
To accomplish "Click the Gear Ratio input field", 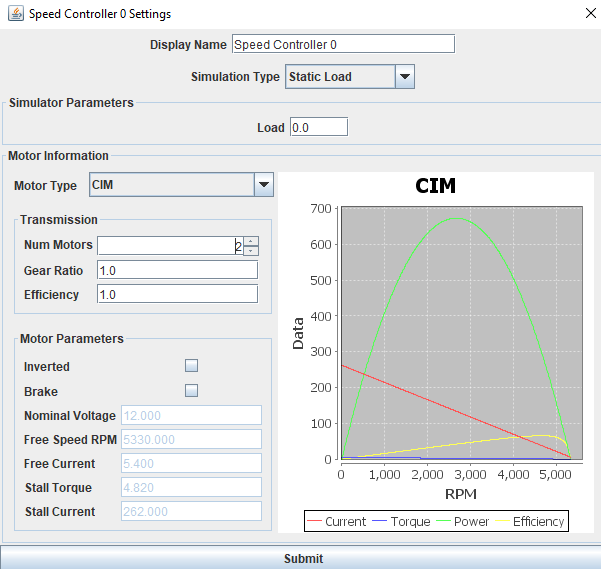I will coord(177,270).
